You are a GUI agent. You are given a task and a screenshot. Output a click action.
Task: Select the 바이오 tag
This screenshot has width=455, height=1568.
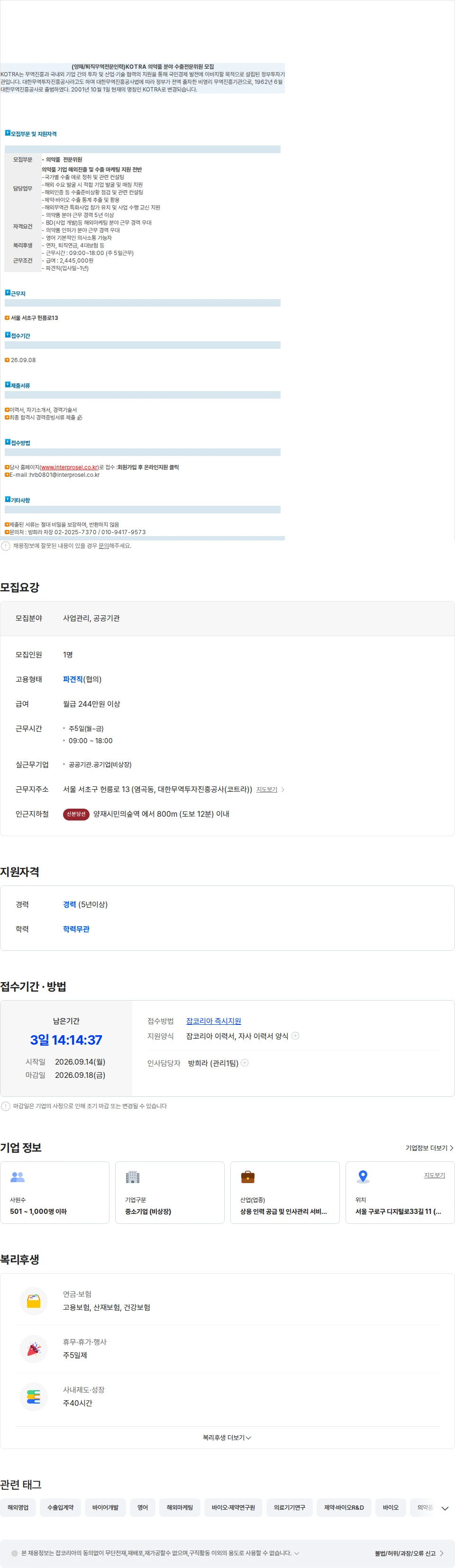click(391, 1507)
